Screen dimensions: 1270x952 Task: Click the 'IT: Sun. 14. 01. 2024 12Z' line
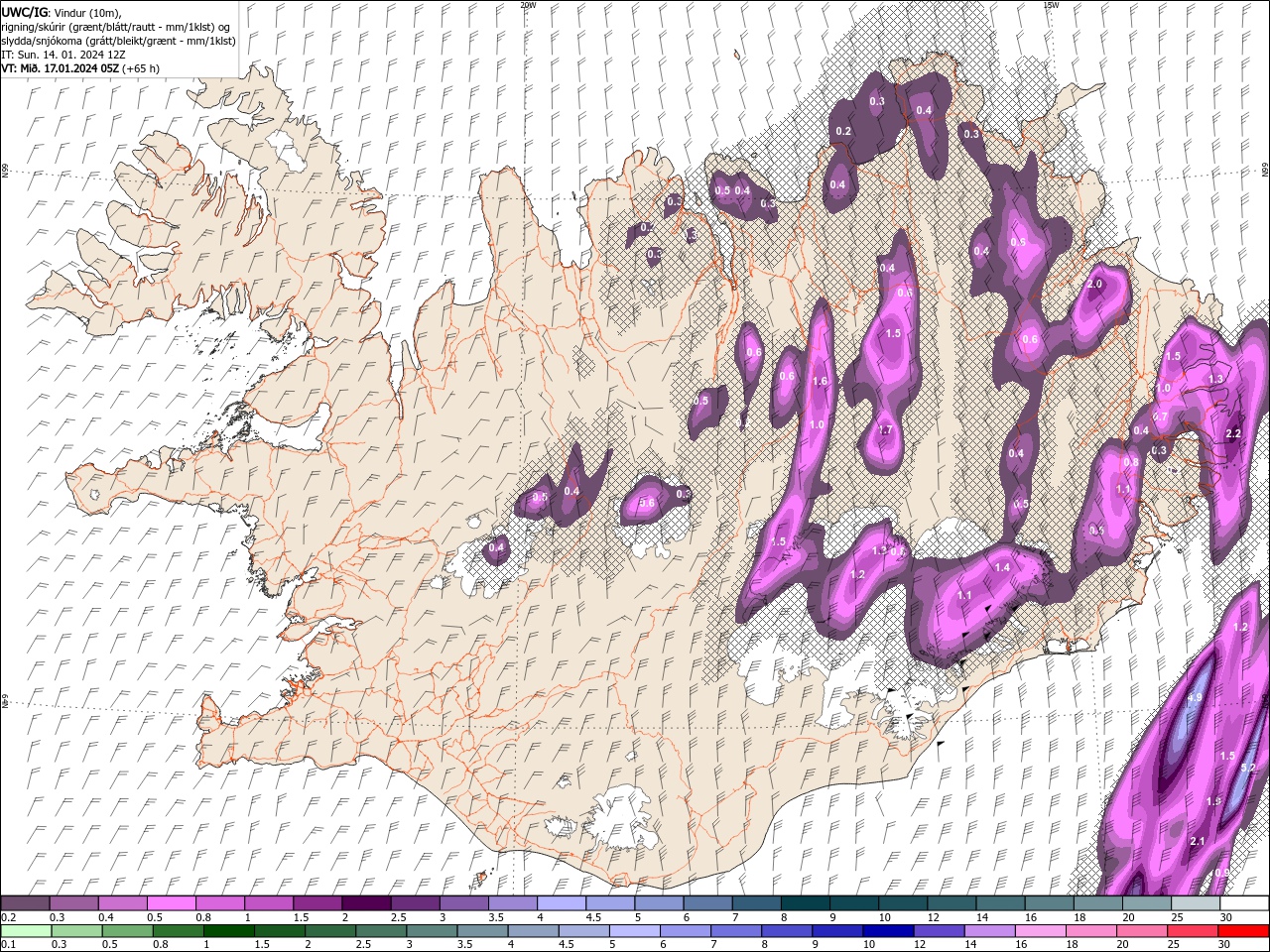coord(63,55)
